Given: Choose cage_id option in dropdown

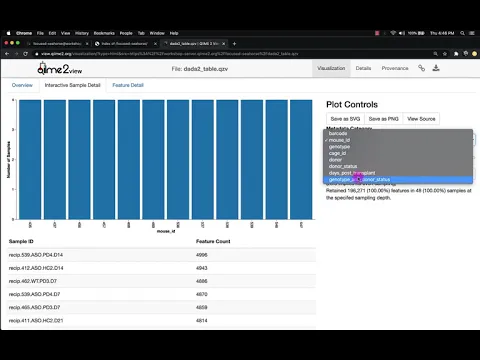Looking at the screenshot, I should [398, 153].
